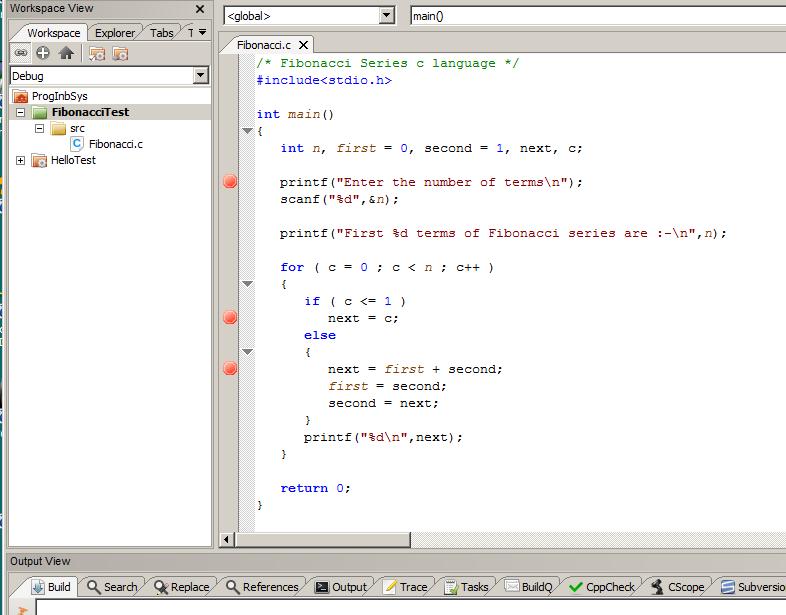Click the editor horizontal scrollbar thumb
The image size is (786, 615).
coord(322,539)
